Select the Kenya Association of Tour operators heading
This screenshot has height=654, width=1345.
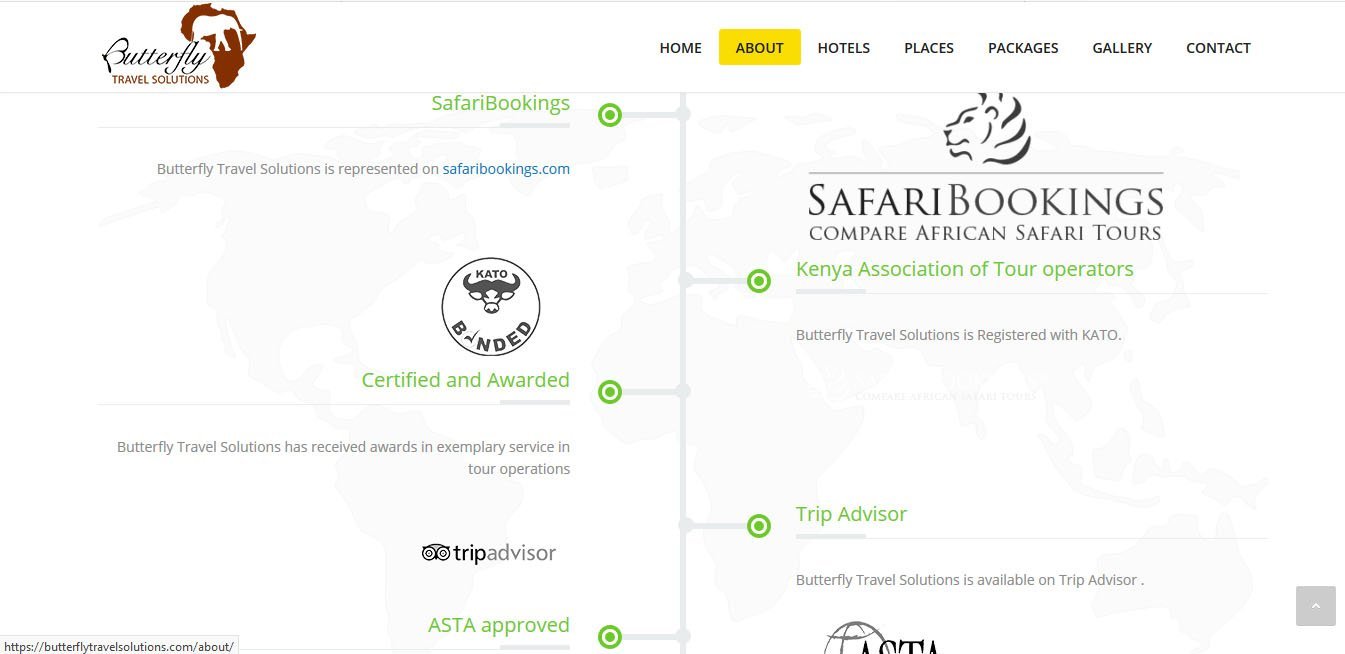965,269
